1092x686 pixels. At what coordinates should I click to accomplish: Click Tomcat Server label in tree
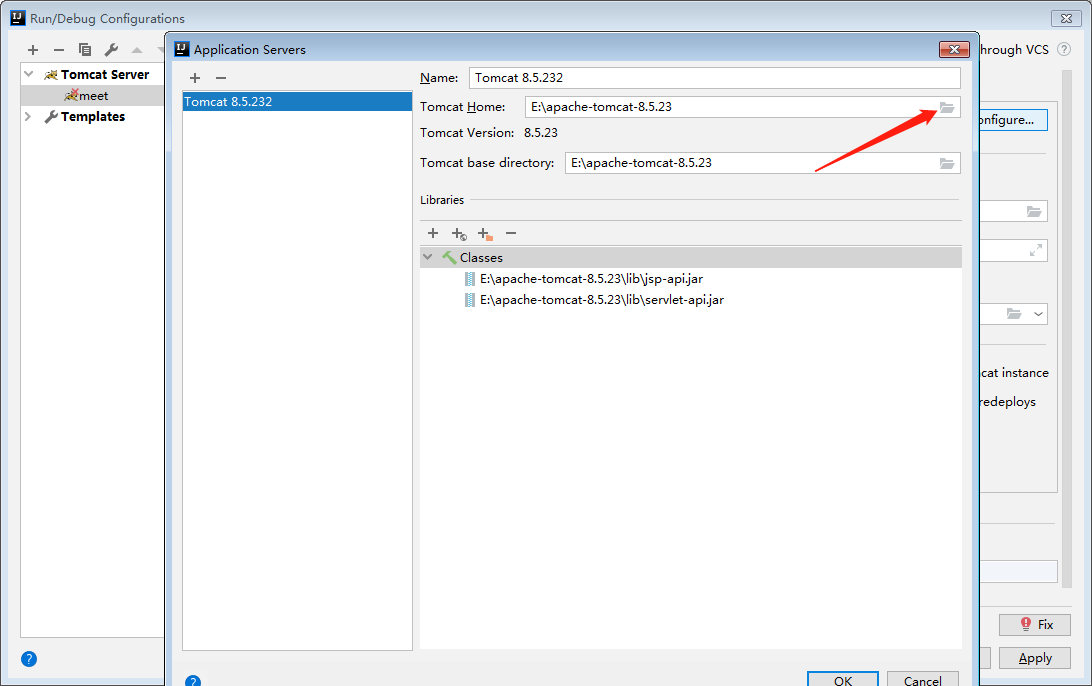click(104, 75)
